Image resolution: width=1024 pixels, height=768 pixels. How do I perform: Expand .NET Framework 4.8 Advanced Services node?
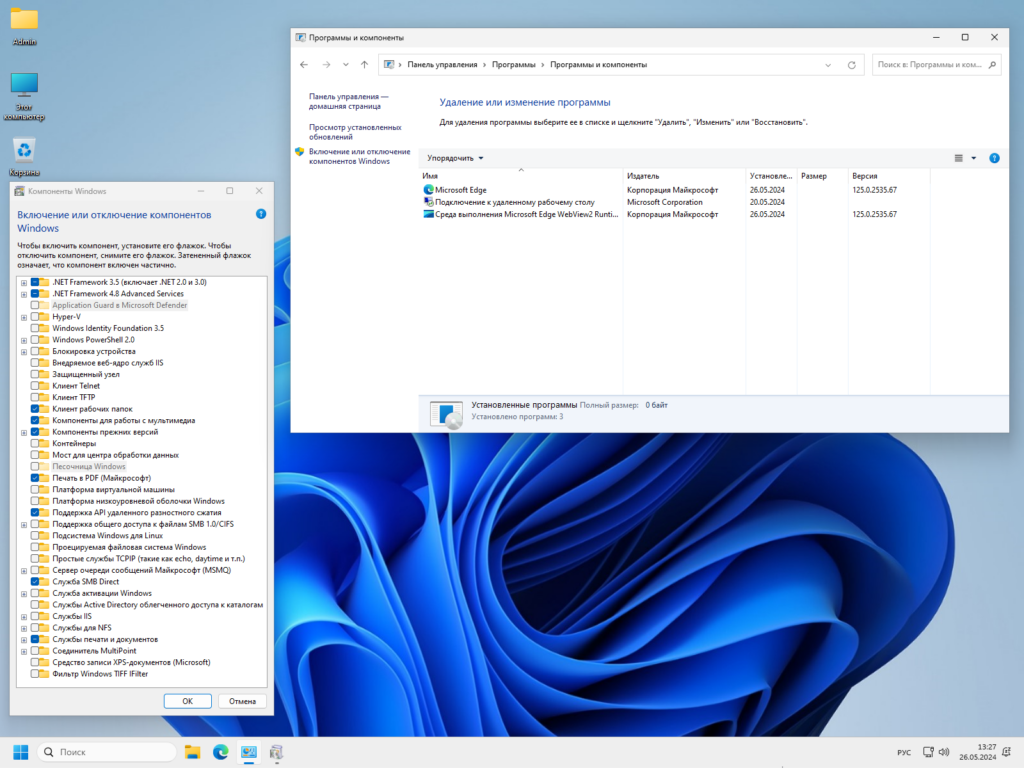click(x=24, y=294)
